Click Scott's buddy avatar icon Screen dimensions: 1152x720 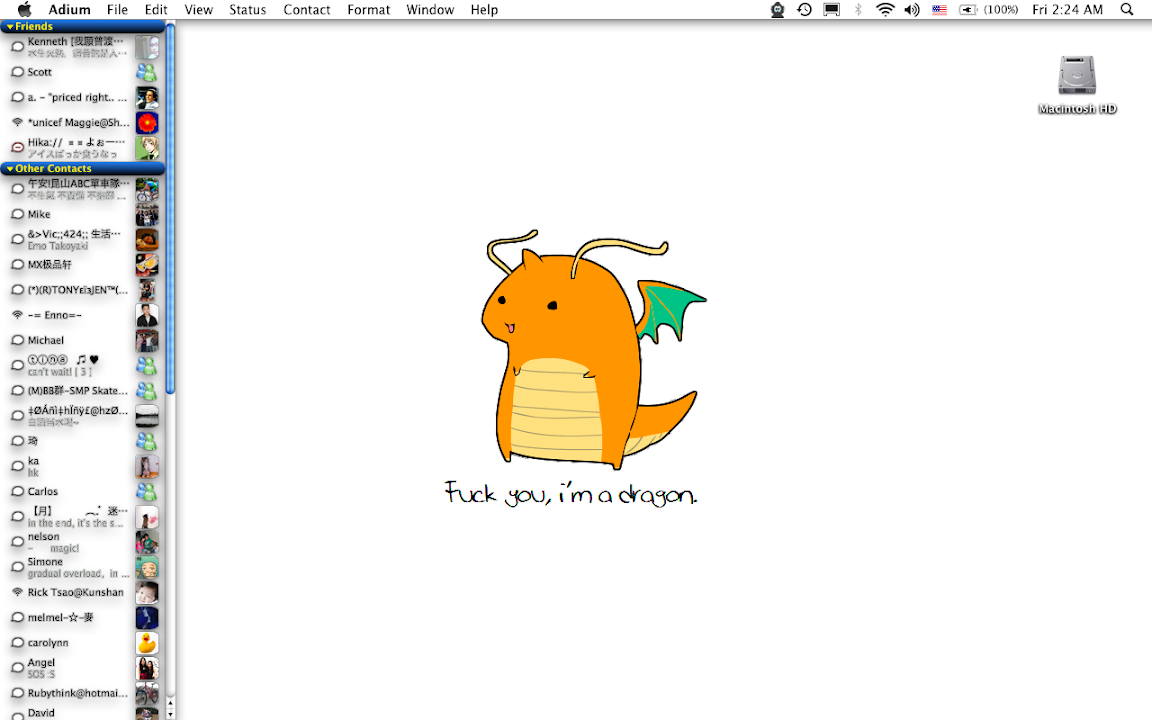147,72
